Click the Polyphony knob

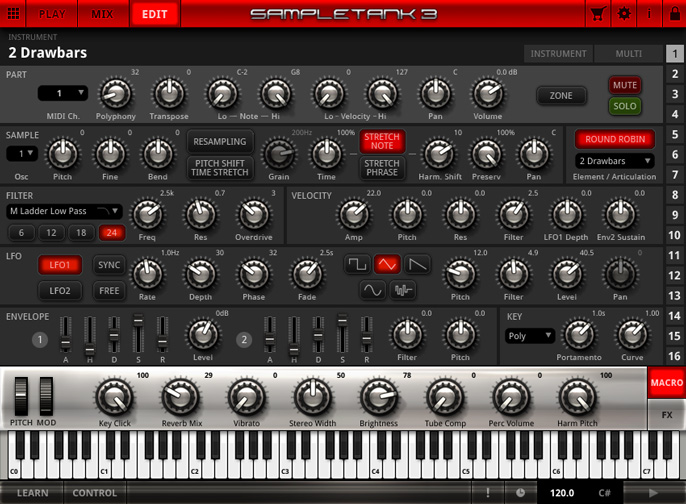click(116, 94)
